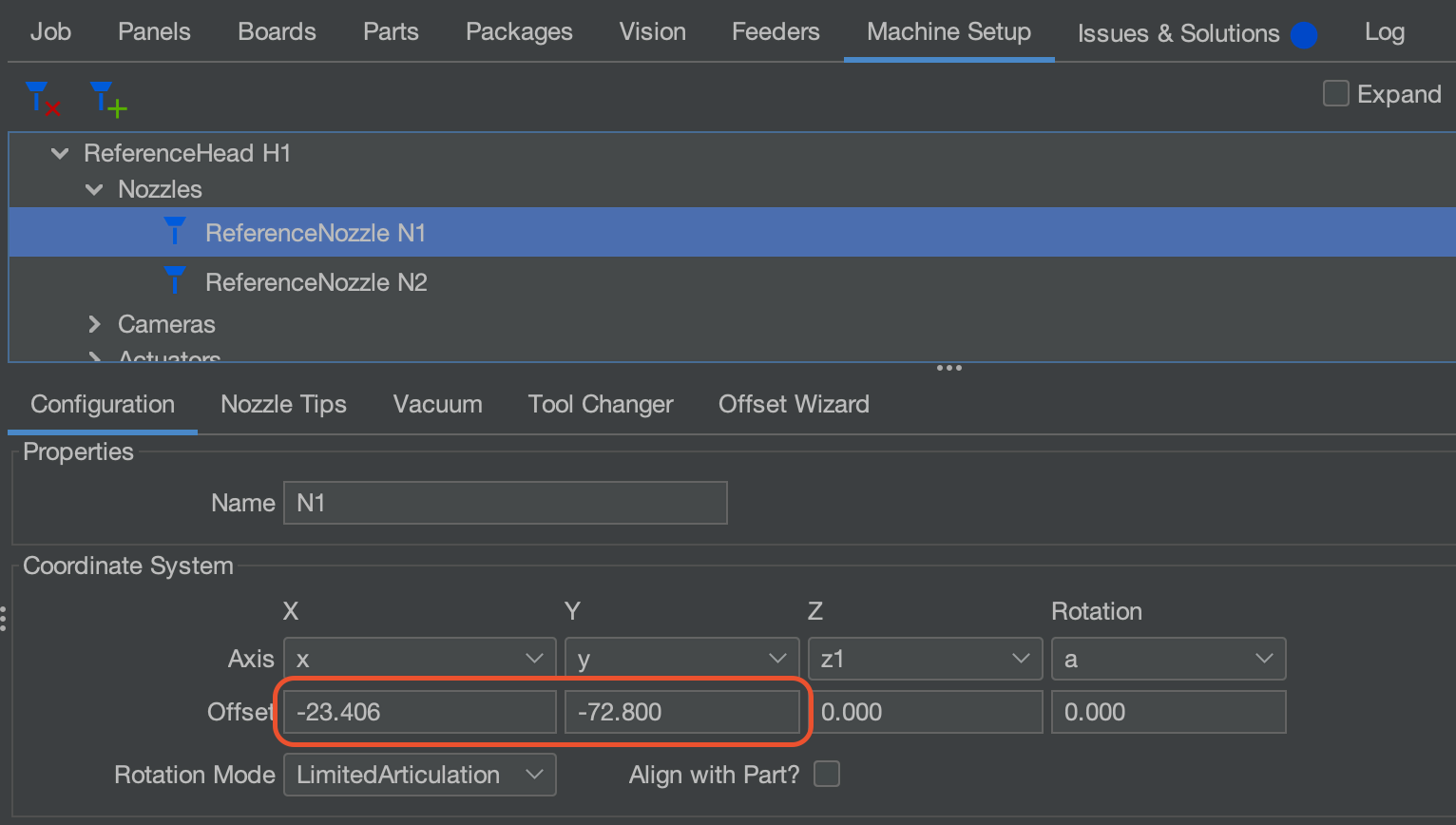Open the Offset Wizard tab

click(x=794, y=404)
